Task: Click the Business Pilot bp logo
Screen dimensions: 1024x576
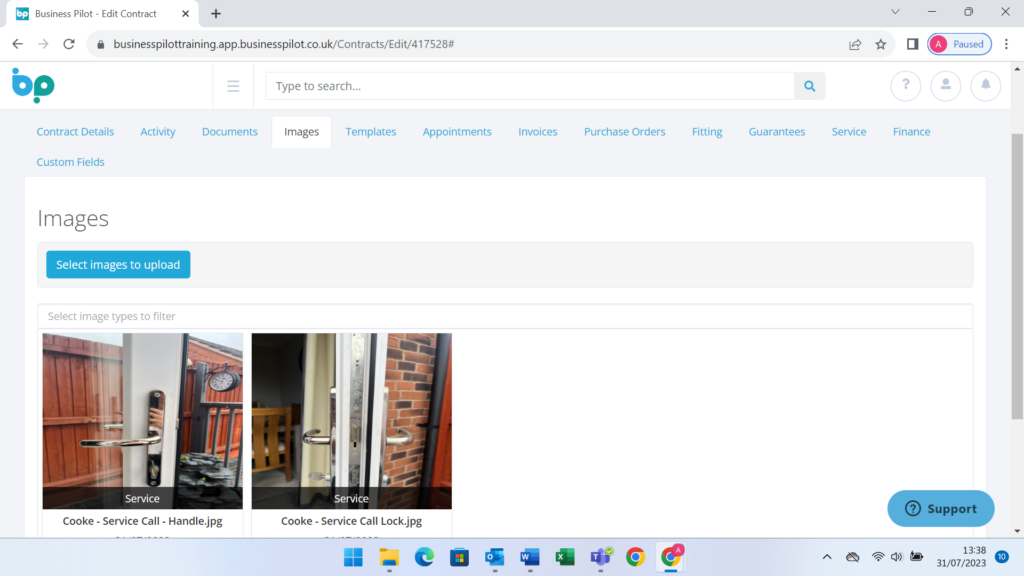Action: (x=33, y=86)
